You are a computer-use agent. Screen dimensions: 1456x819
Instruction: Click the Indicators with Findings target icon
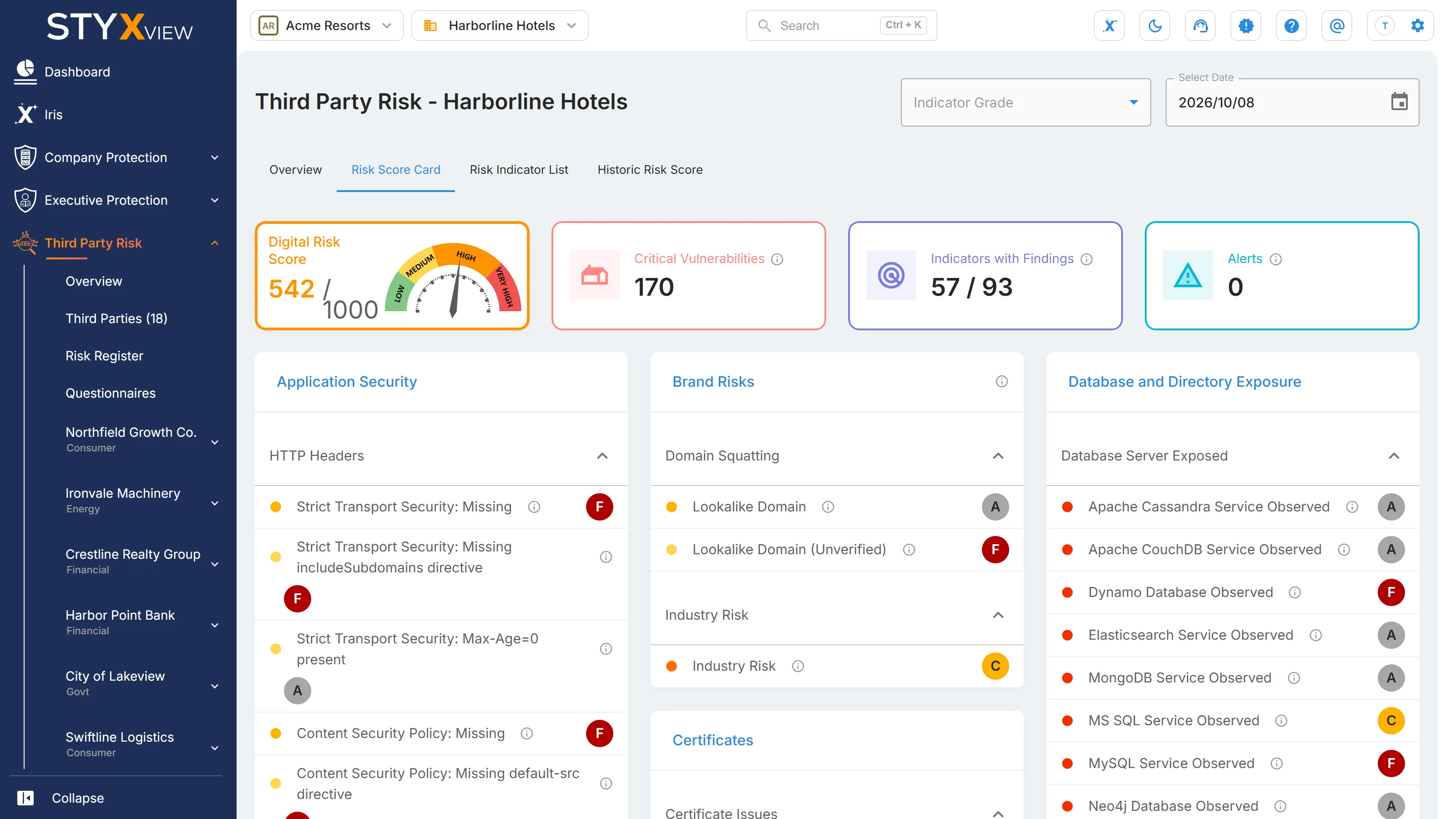coord(891,275)
